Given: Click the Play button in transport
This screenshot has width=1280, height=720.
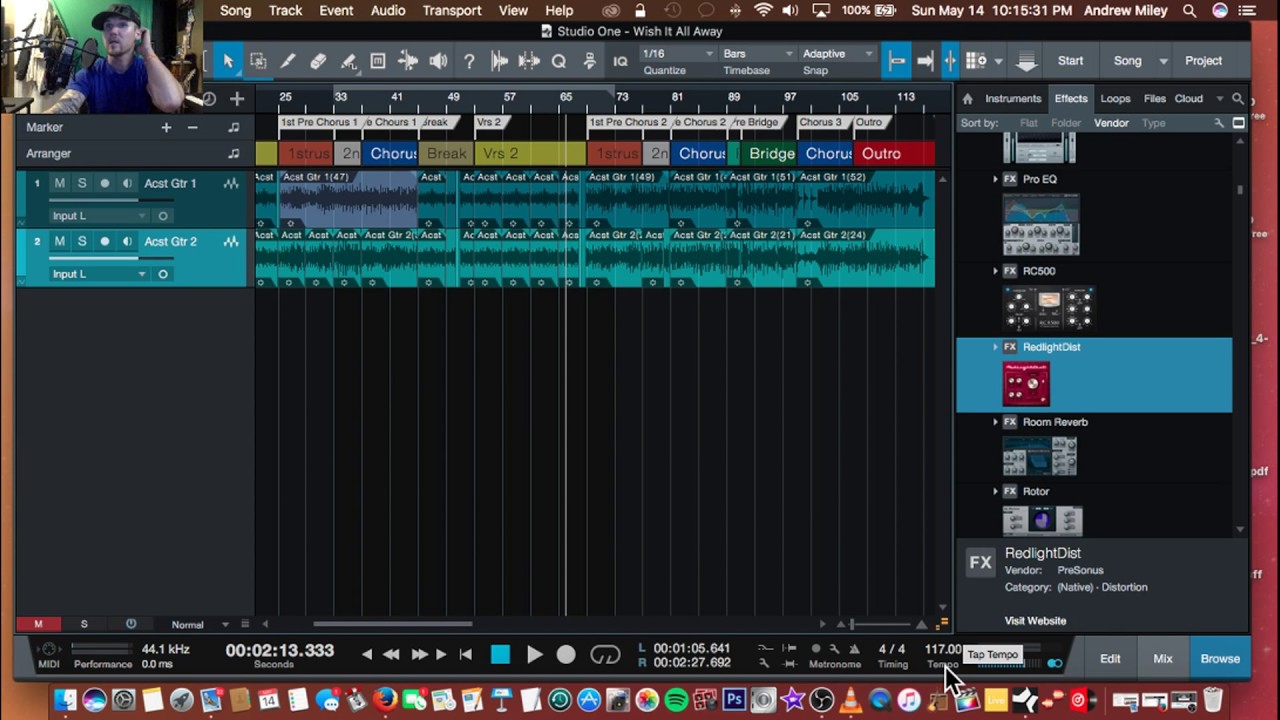Looking at the screenshot, I should pyautogui.click(x=534, y=655).
